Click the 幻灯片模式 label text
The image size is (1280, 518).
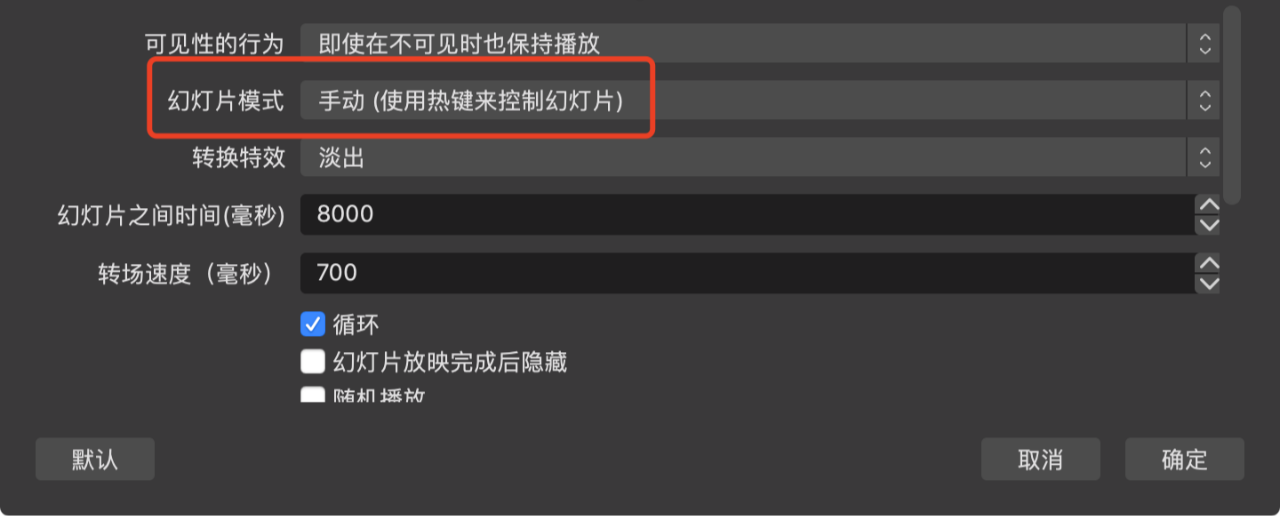pos(226,101)
